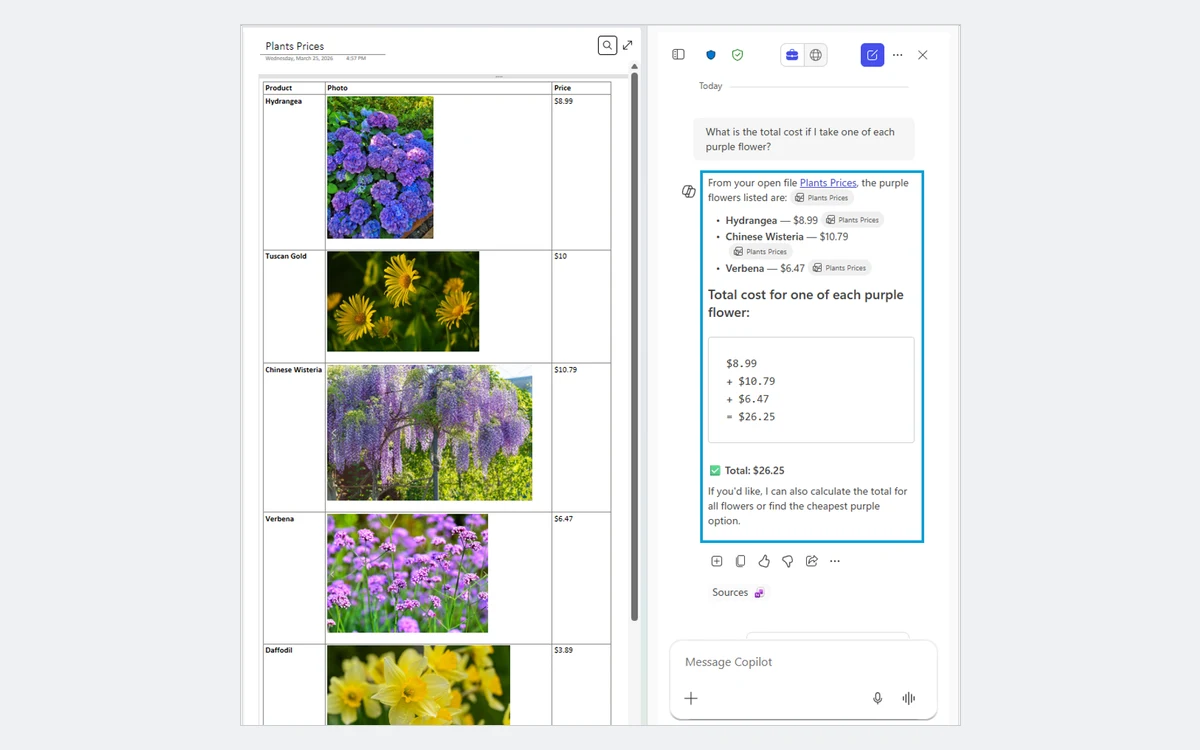Open the Copilot header more options menu
This screenshot has height=750, width=1200.
coord(898,55)
